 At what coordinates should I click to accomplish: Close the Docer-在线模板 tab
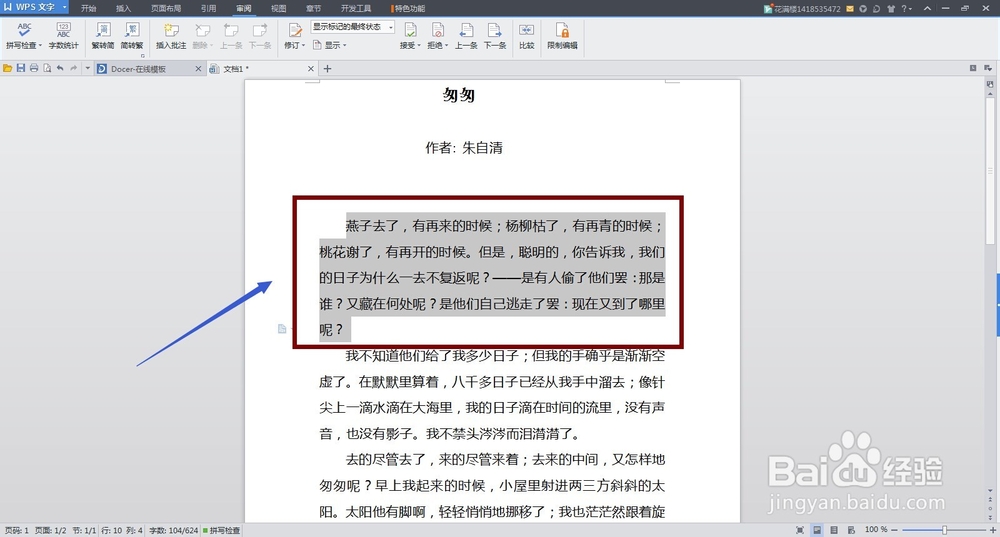198,69
